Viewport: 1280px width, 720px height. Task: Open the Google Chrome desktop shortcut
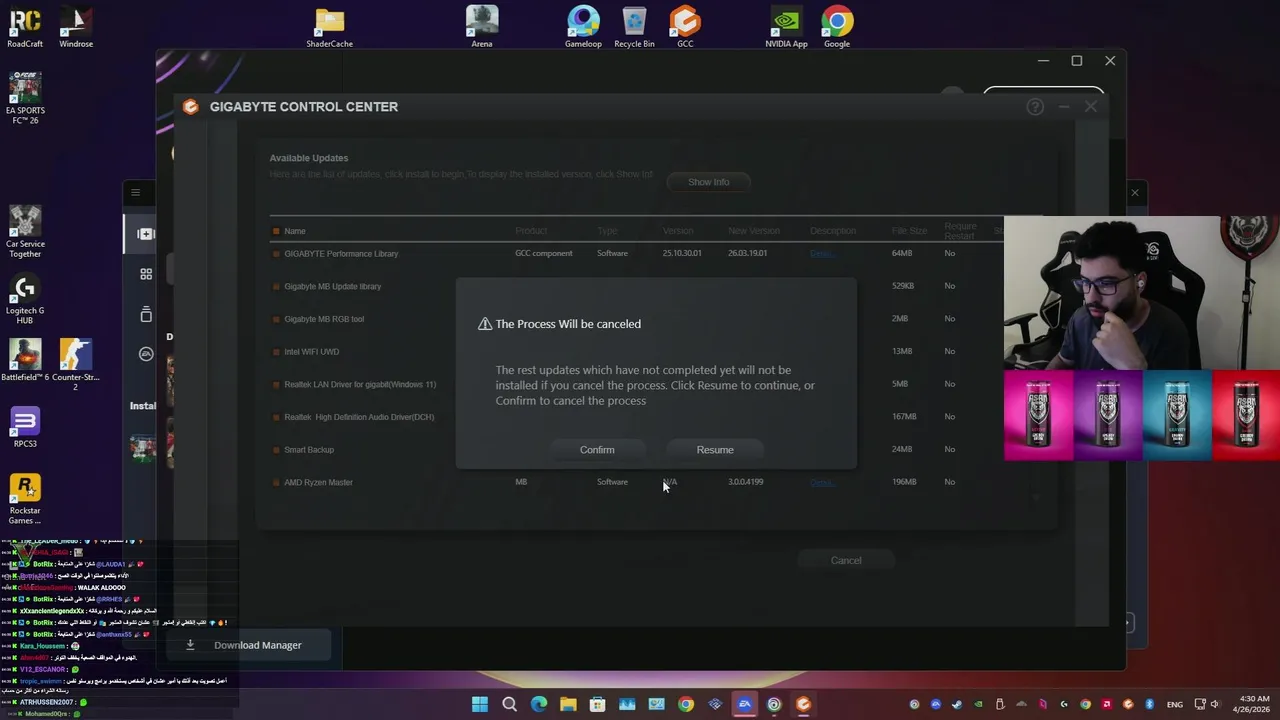click(837, 27)
